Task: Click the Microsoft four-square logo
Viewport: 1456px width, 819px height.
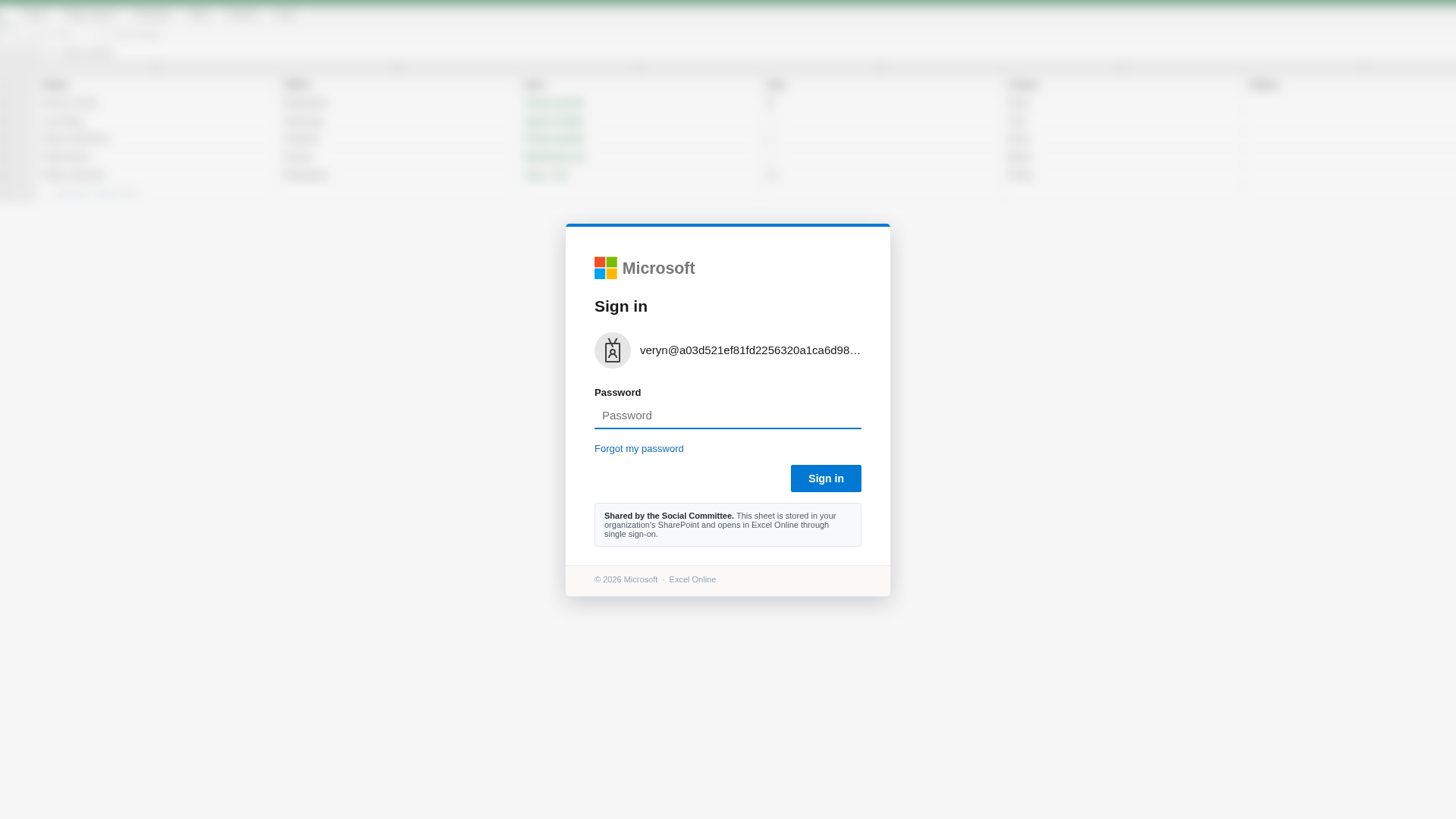Action: pyautogui.click(x=605, y=268)
